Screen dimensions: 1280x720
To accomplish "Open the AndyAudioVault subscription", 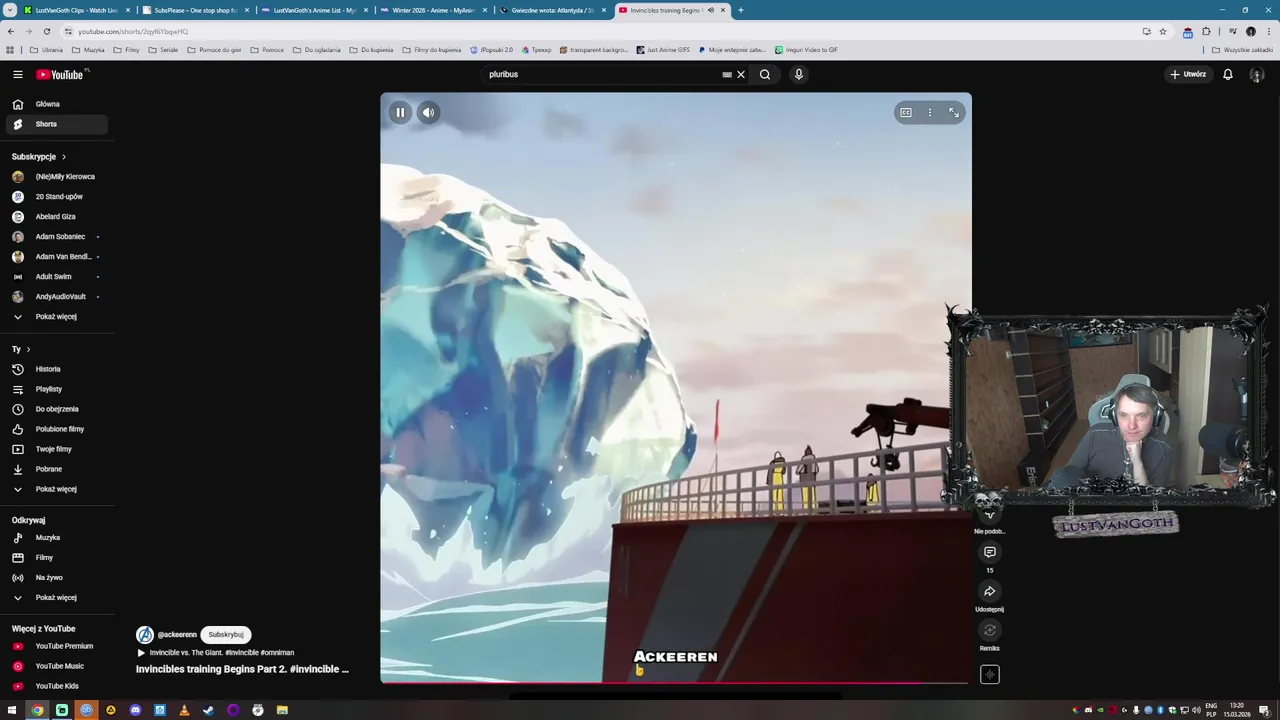I will (56, 297).
